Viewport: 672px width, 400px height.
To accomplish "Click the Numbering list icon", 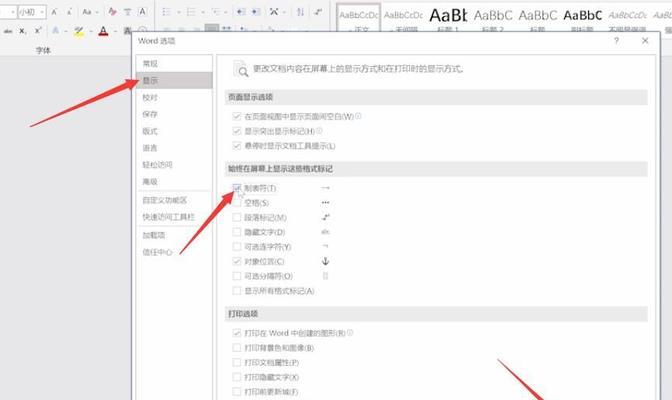I will (191, 12).
